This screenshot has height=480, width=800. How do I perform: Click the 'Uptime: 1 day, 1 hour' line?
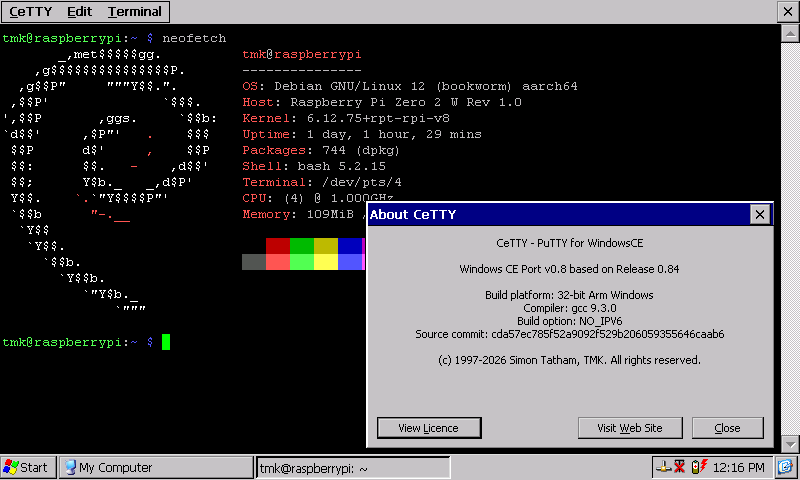tap(362, 134)
